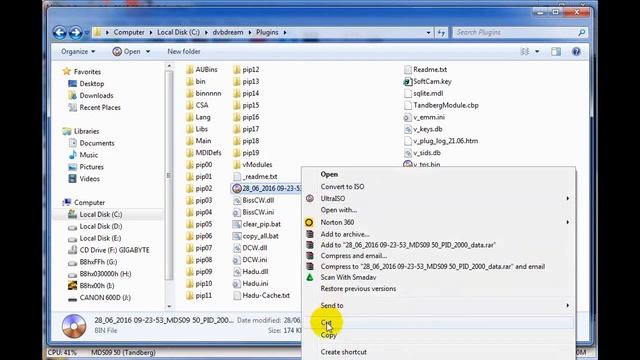Go to Local Disk (C:) in address bar
The image size is (640, 360).
coord(178,32)
